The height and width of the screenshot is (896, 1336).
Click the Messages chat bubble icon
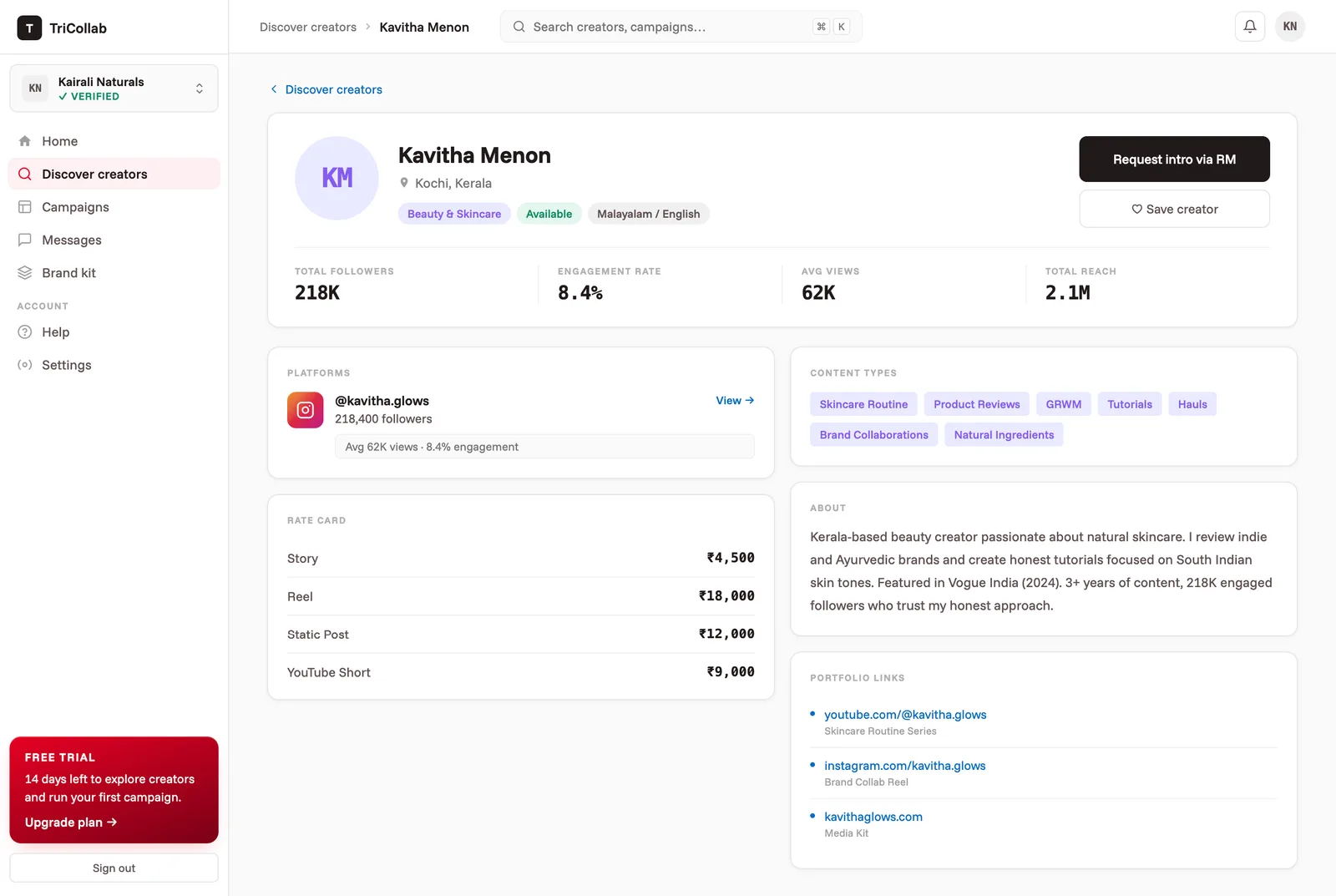pyautogui.click(x=25, y=240)
